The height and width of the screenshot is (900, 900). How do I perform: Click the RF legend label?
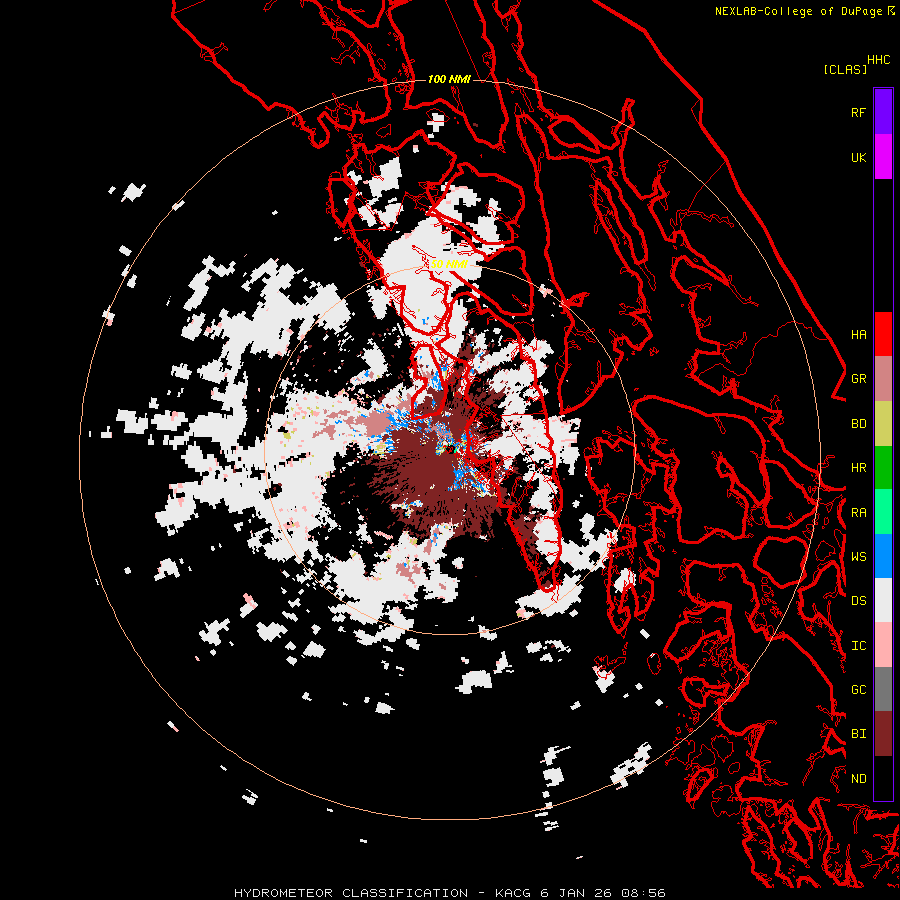click(x=858, y=112)
